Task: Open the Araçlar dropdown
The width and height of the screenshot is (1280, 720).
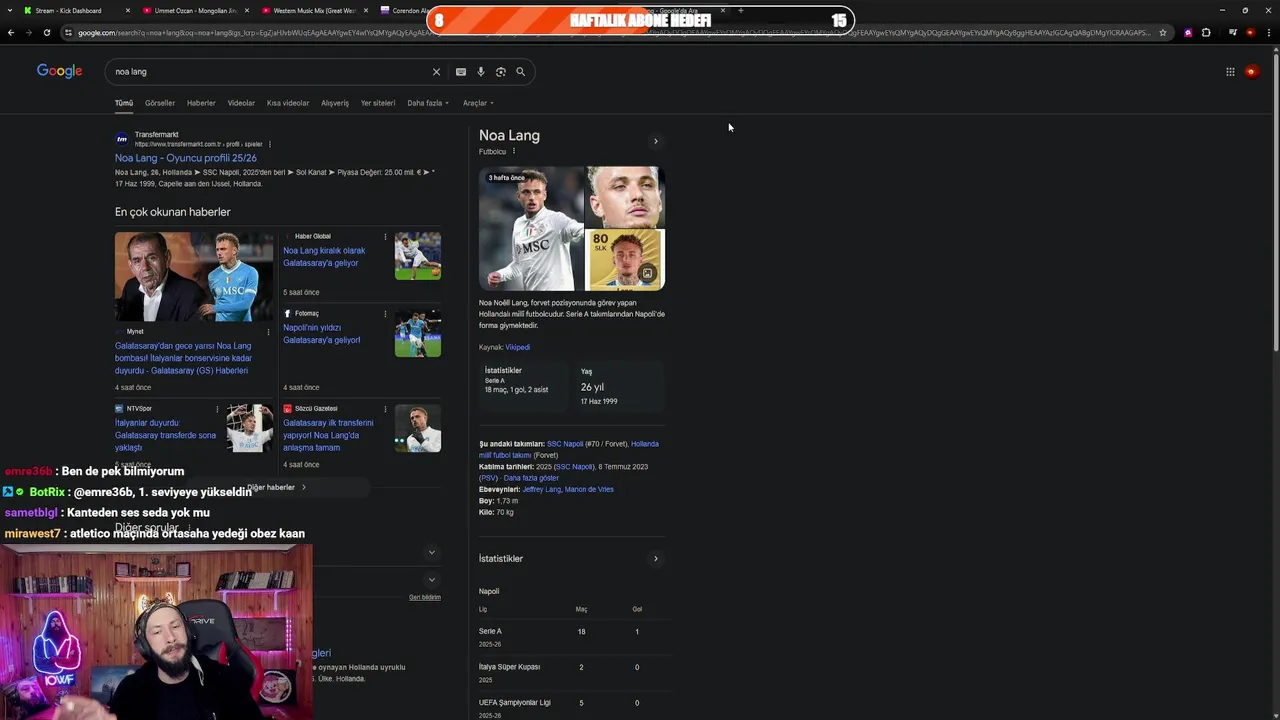Action: (478, 103)
